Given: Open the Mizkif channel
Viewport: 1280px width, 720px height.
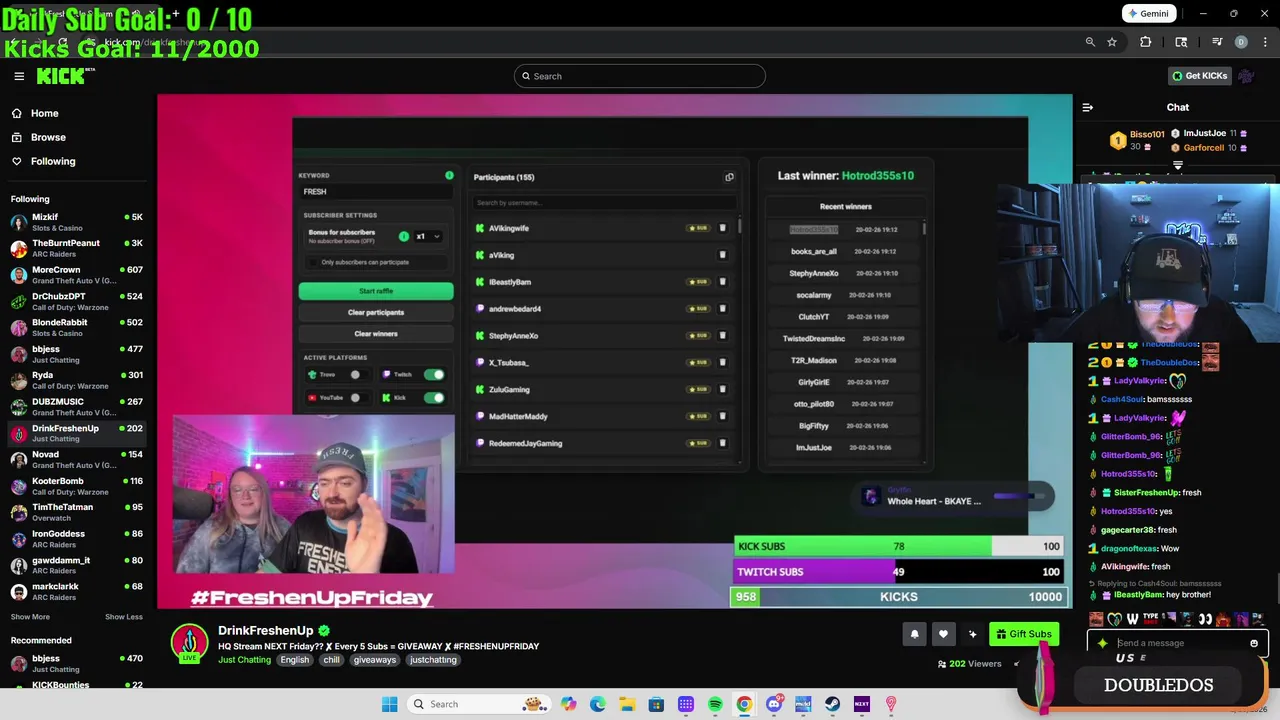Looking at the screenshot, I should point(78,222).
